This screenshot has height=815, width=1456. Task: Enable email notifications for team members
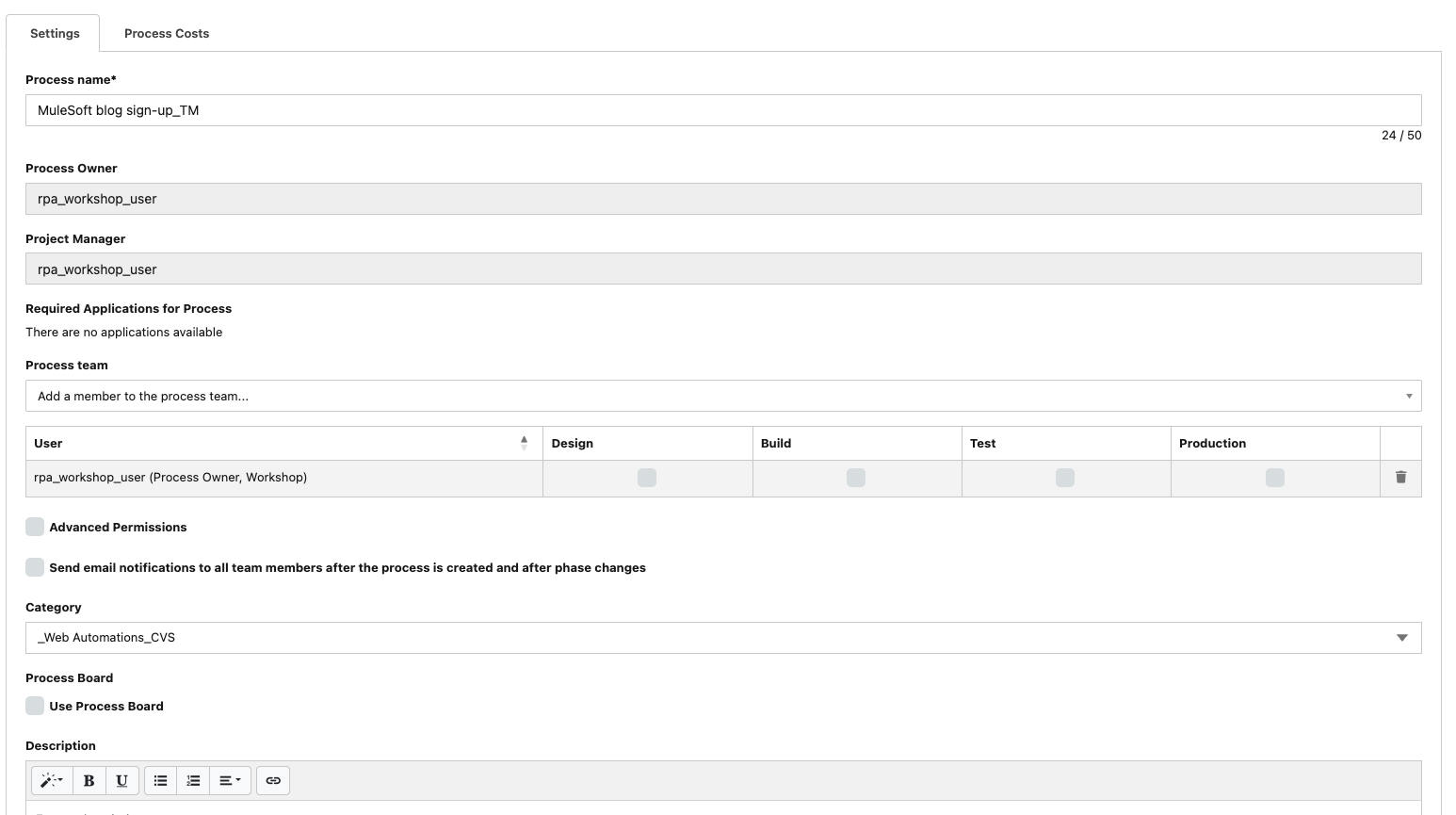point(35,567)
